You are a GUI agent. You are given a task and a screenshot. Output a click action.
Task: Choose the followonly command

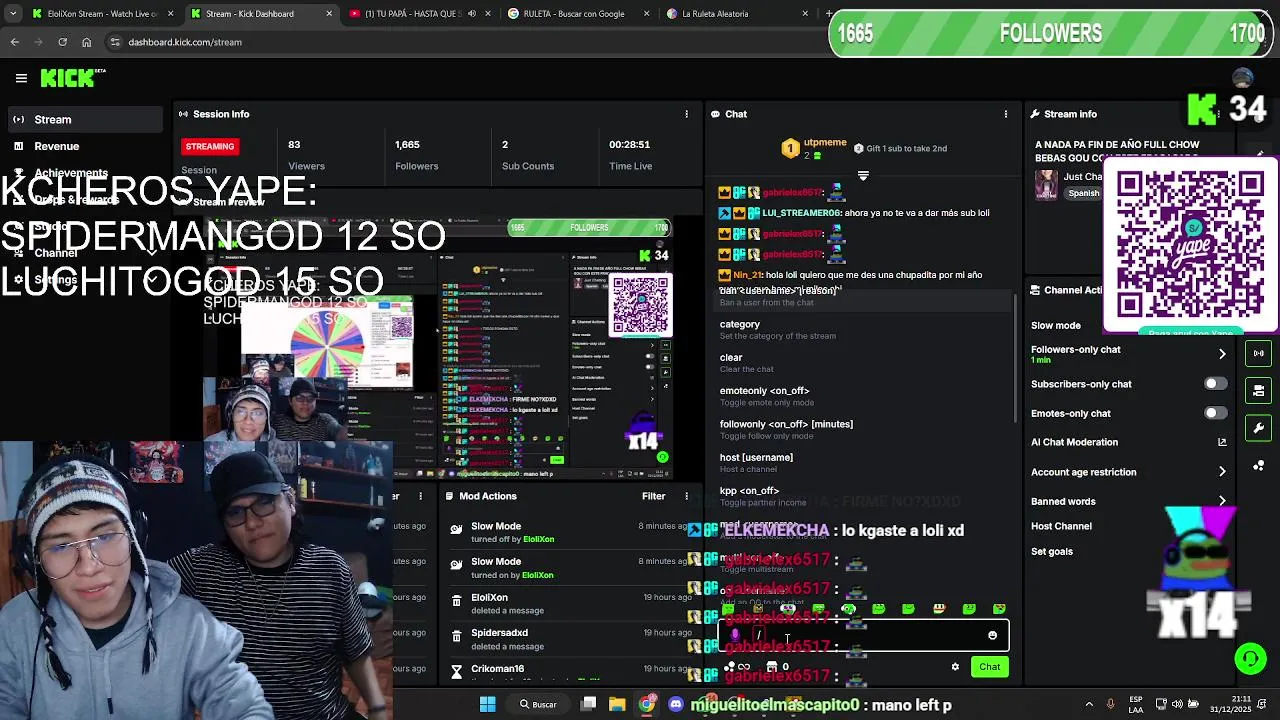click(x=864, y=429)
